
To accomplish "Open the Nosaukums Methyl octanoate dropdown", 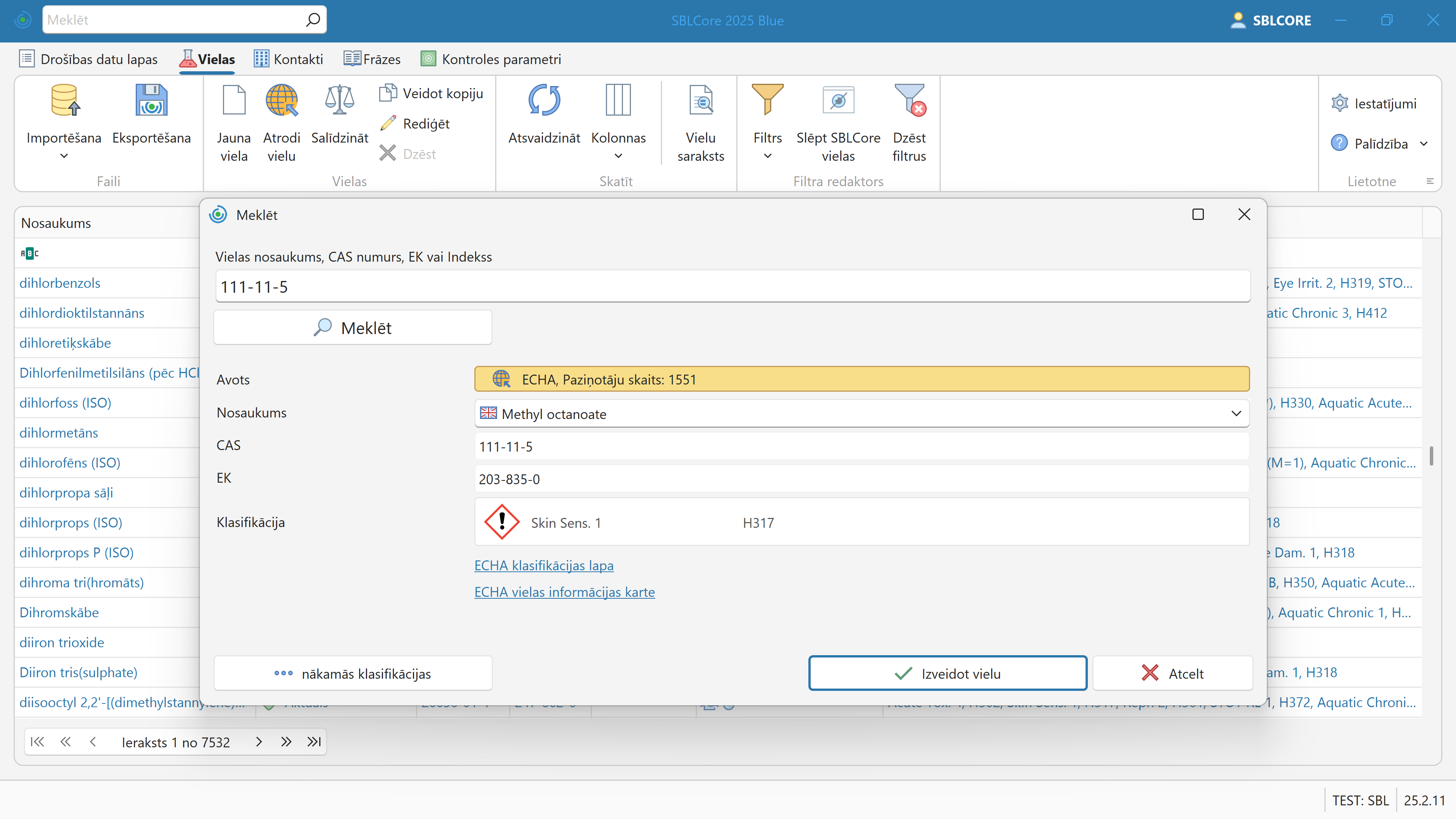I will pyautogui.click(x=1236, y=414).
